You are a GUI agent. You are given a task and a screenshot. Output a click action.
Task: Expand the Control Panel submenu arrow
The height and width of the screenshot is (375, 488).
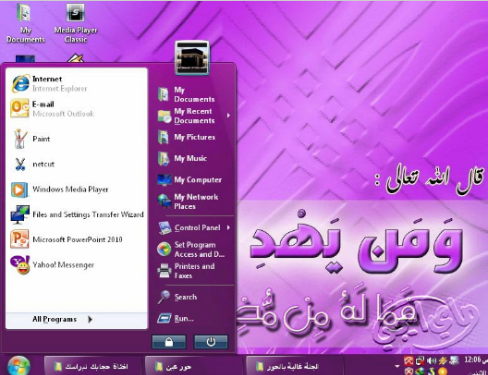click(x=228, y=228)
